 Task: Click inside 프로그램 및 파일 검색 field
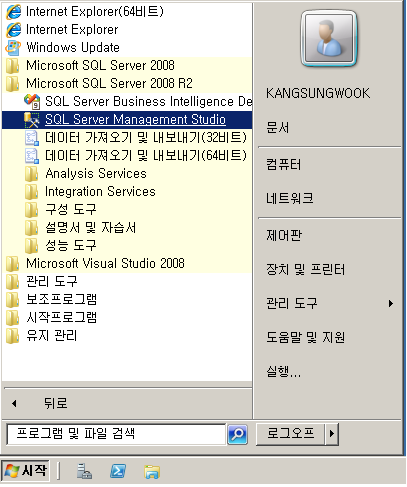[x=116, y=434]
